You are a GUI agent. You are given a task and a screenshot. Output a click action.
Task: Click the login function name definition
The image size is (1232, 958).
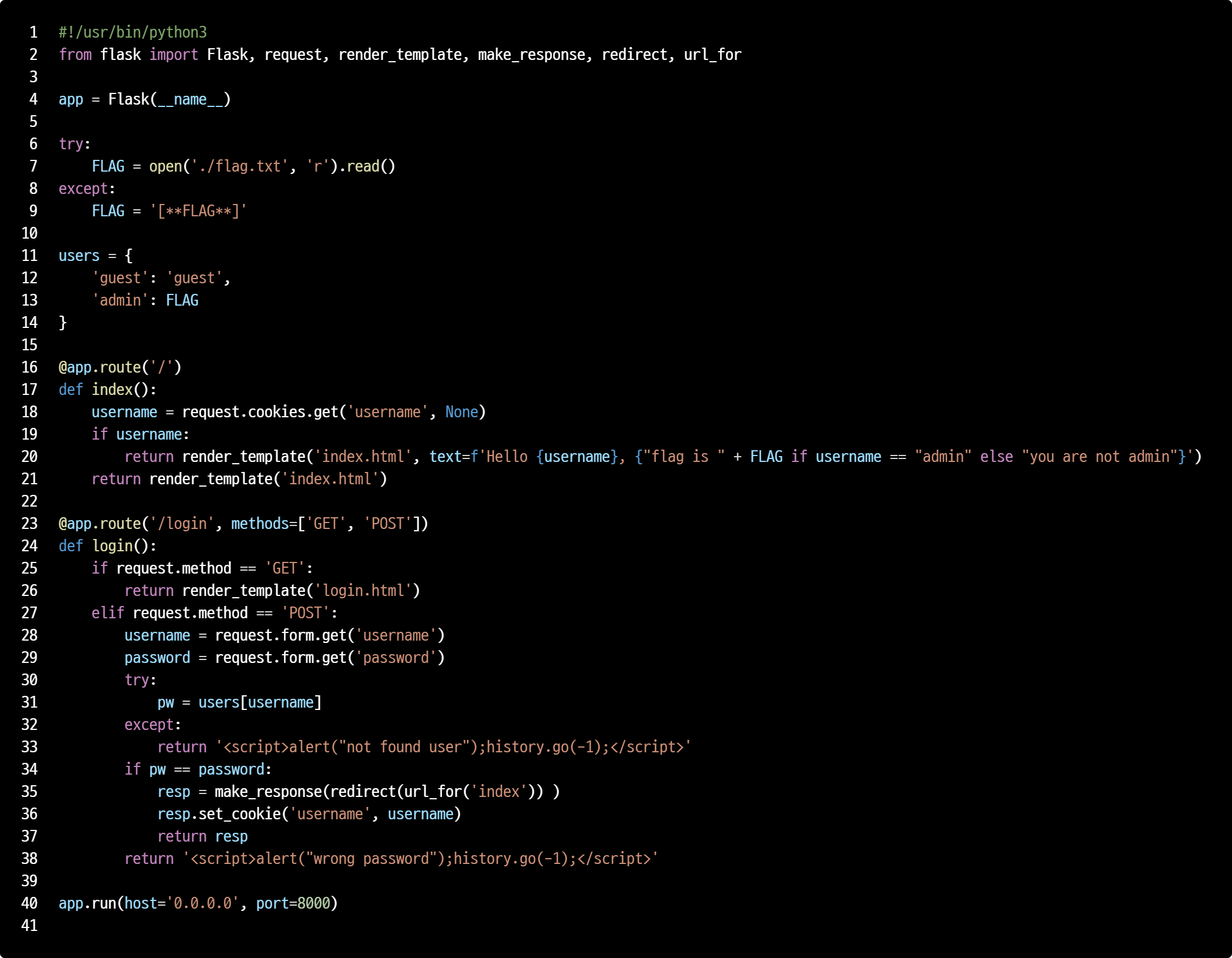tap(113, 546)
